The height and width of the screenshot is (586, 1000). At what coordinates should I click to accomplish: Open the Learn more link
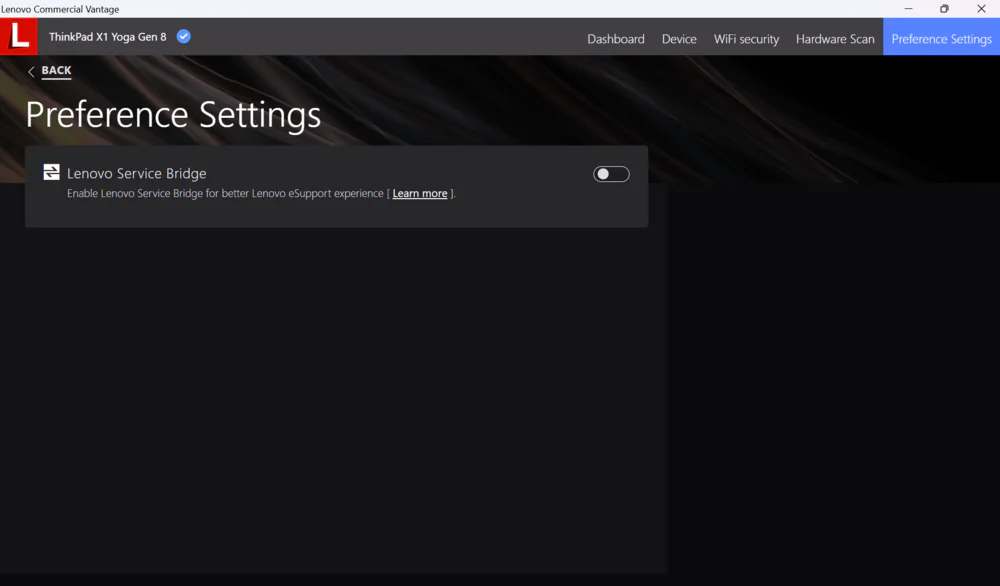click(420, 193)
